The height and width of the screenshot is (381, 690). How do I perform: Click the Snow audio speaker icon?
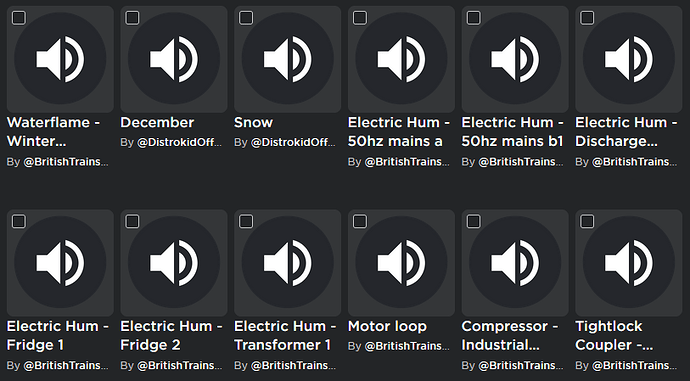click(287, 59)
